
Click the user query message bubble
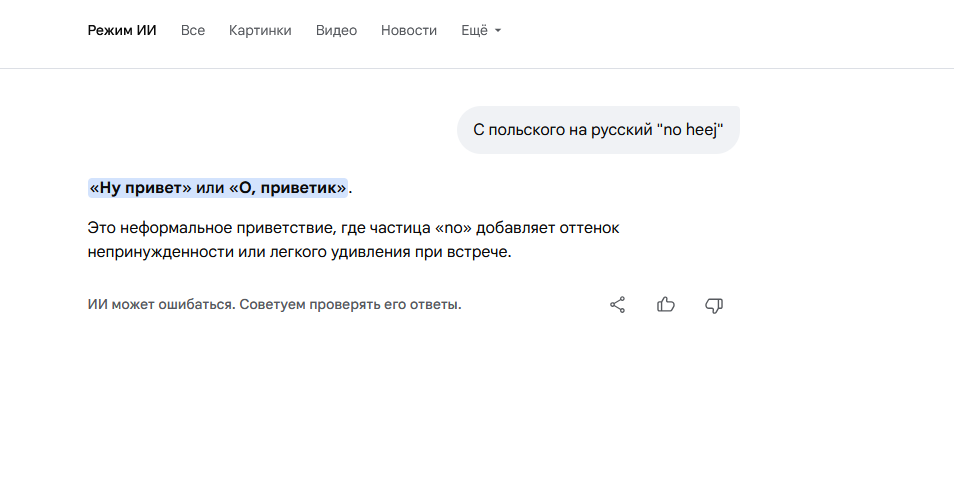(x=598, y=130)
